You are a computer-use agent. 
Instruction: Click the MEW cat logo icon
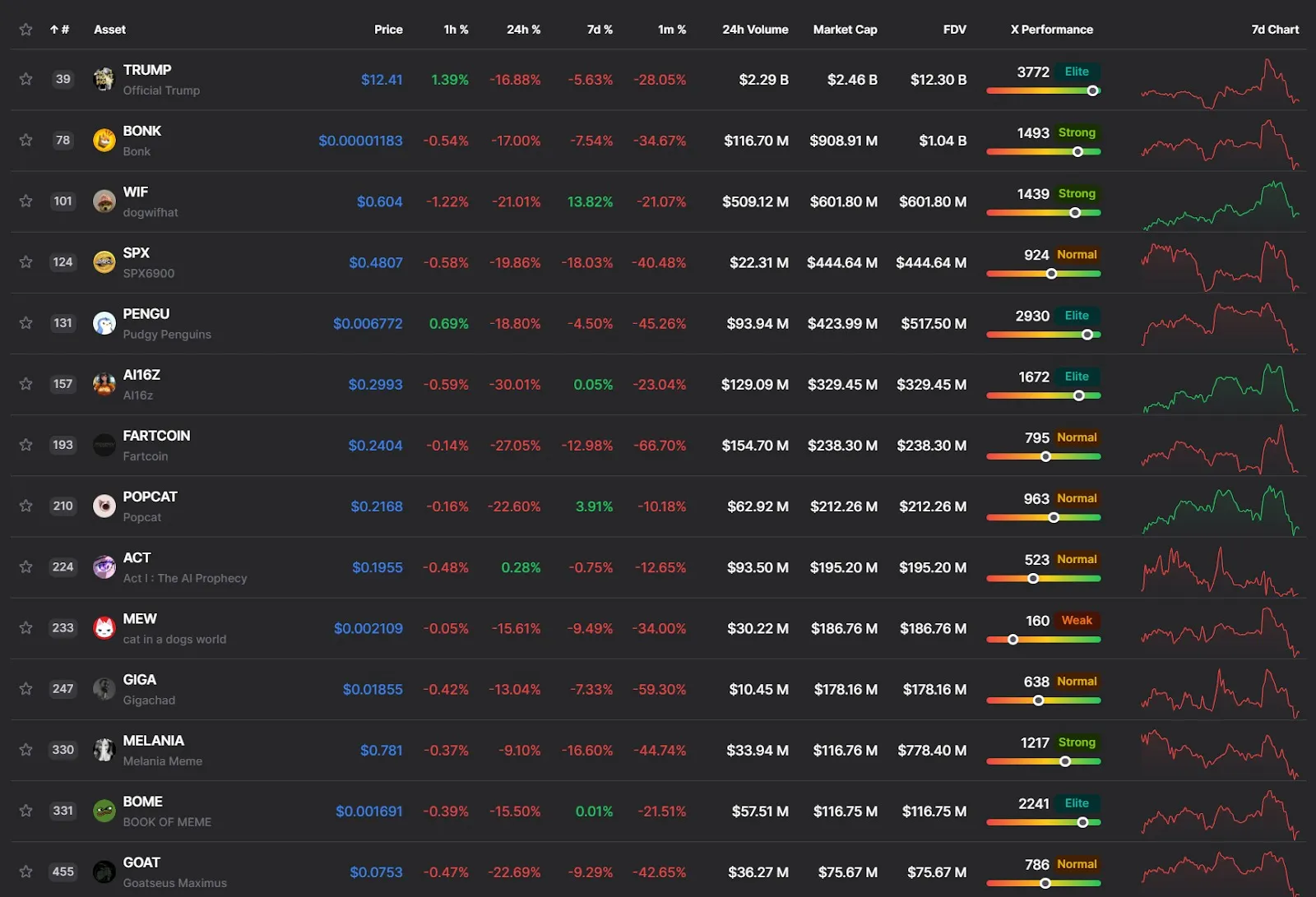tap(104, 628)
